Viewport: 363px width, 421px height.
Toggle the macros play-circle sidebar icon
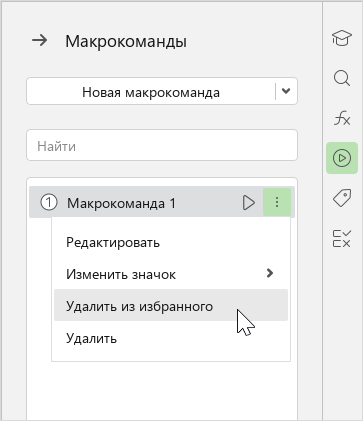click(x=342, y=158)
